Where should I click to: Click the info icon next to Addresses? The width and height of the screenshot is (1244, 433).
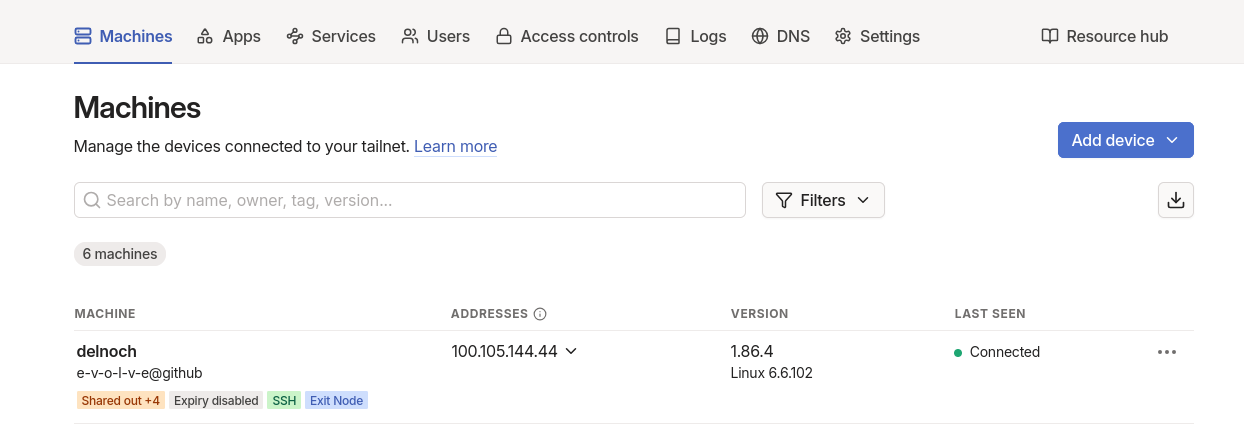click(540, 314)
